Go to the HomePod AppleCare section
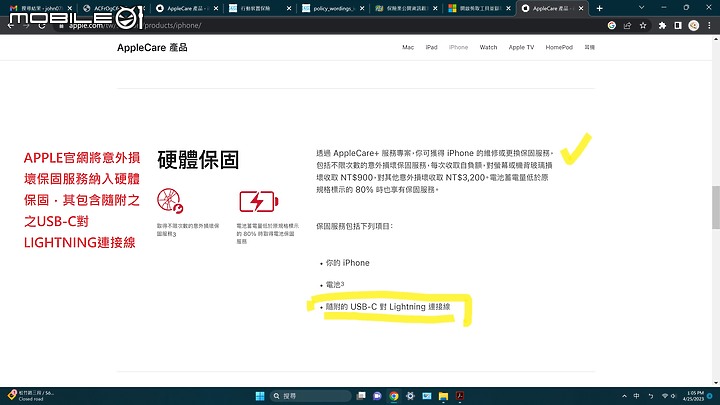The height and width of the screenshot is (405, 720). pos(559,47)
